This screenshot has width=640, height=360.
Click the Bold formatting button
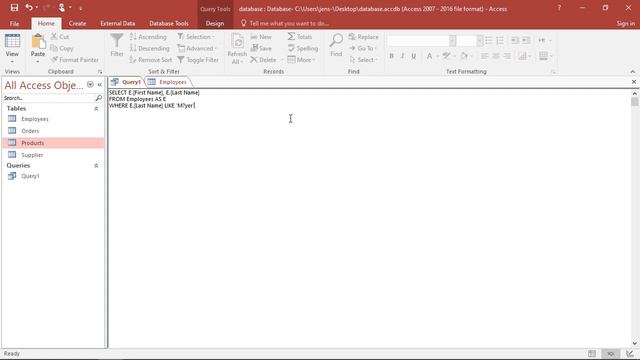(x=391, y=56)
